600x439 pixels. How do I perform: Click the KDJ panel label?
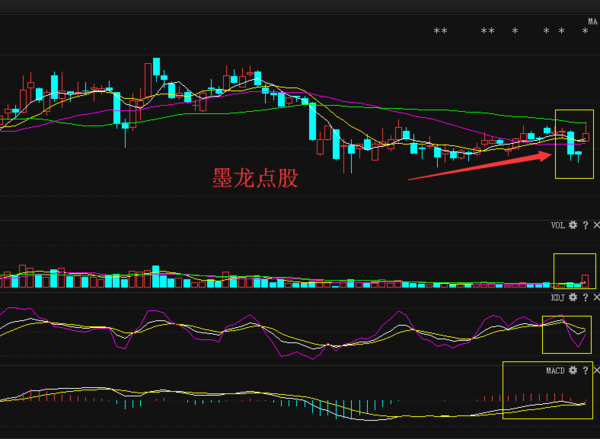click(x=558, y=297)
